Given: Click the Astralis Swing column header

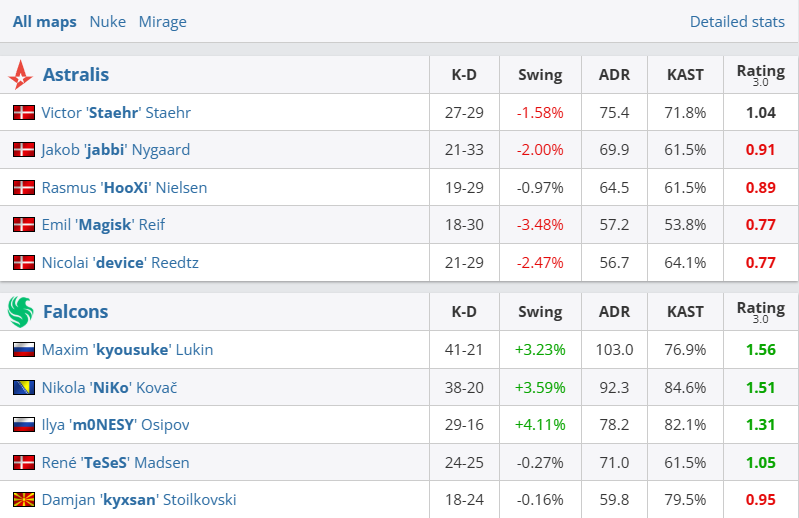Looking at the screenshot, I should point(540,75).
